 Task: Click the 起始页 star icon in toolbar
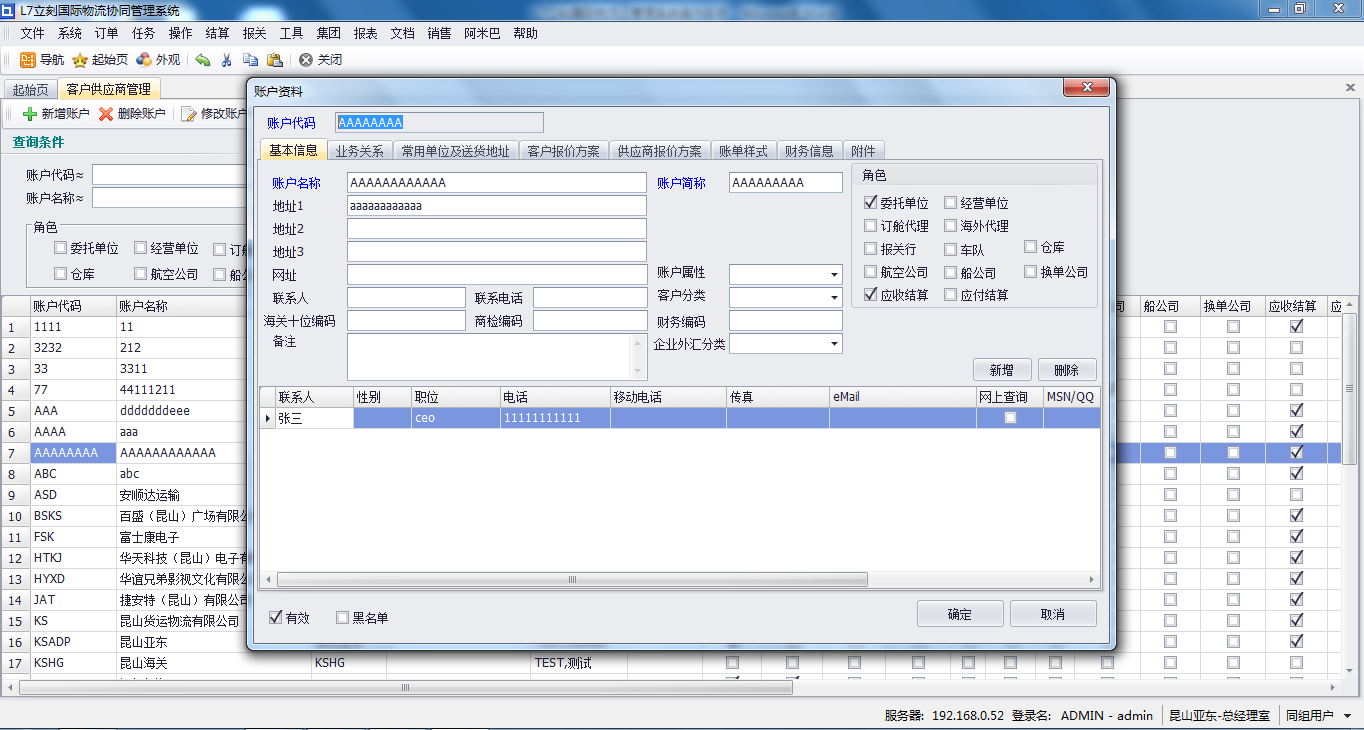(80, 60)
